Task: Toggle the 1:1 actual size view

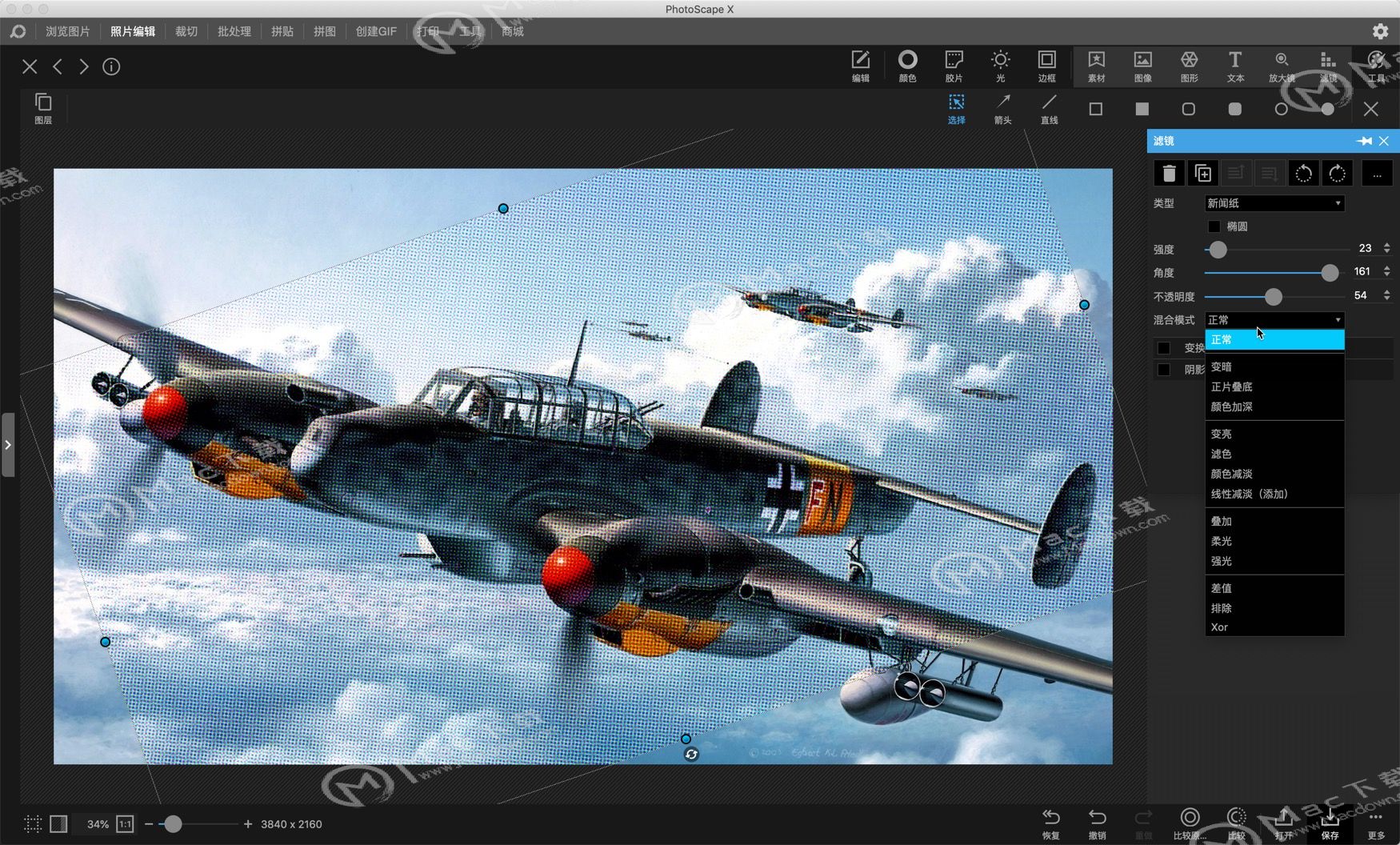Action: pyautogui.click(x=125, y=824)
